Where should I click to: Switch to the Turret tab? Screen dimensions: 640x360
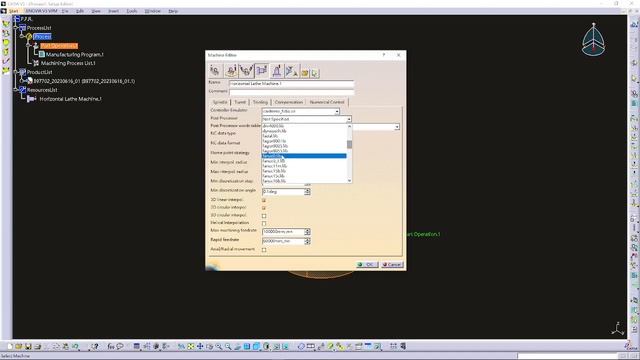tap(240, 102)
